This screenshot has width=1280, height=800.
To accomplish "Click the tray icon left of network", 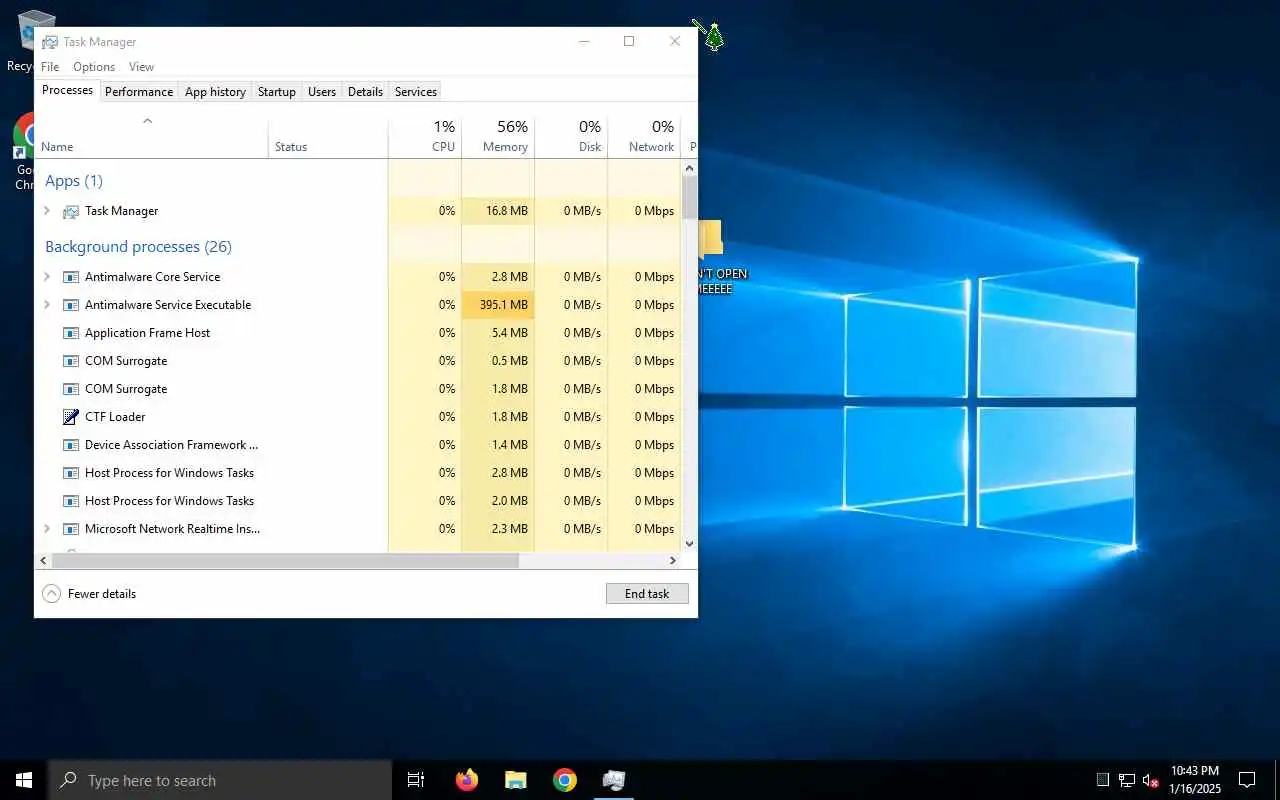I will click(1103, 780).
